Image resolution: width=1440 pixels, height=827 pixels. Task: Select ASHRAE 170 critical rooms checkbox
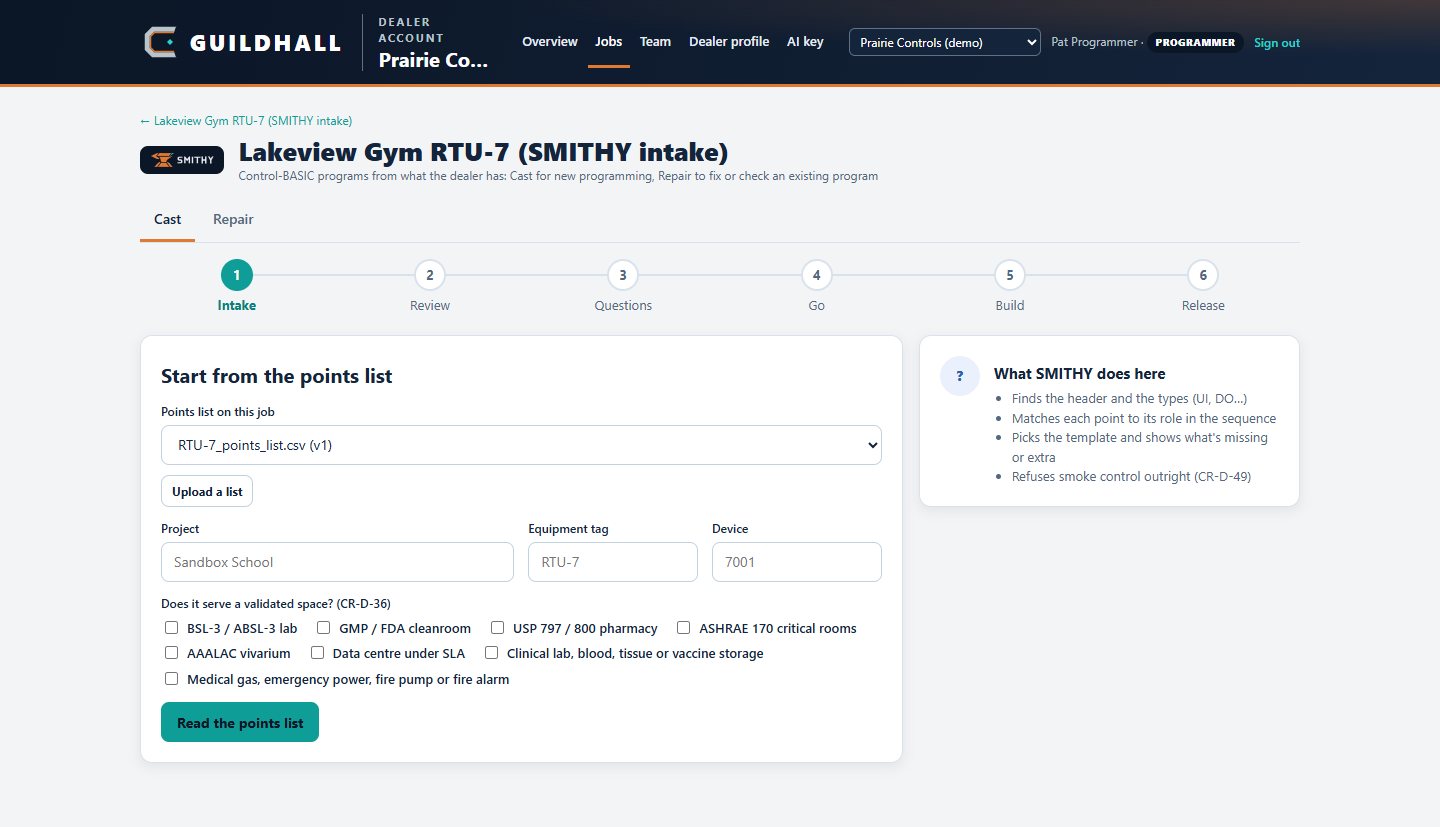point(684,628)
